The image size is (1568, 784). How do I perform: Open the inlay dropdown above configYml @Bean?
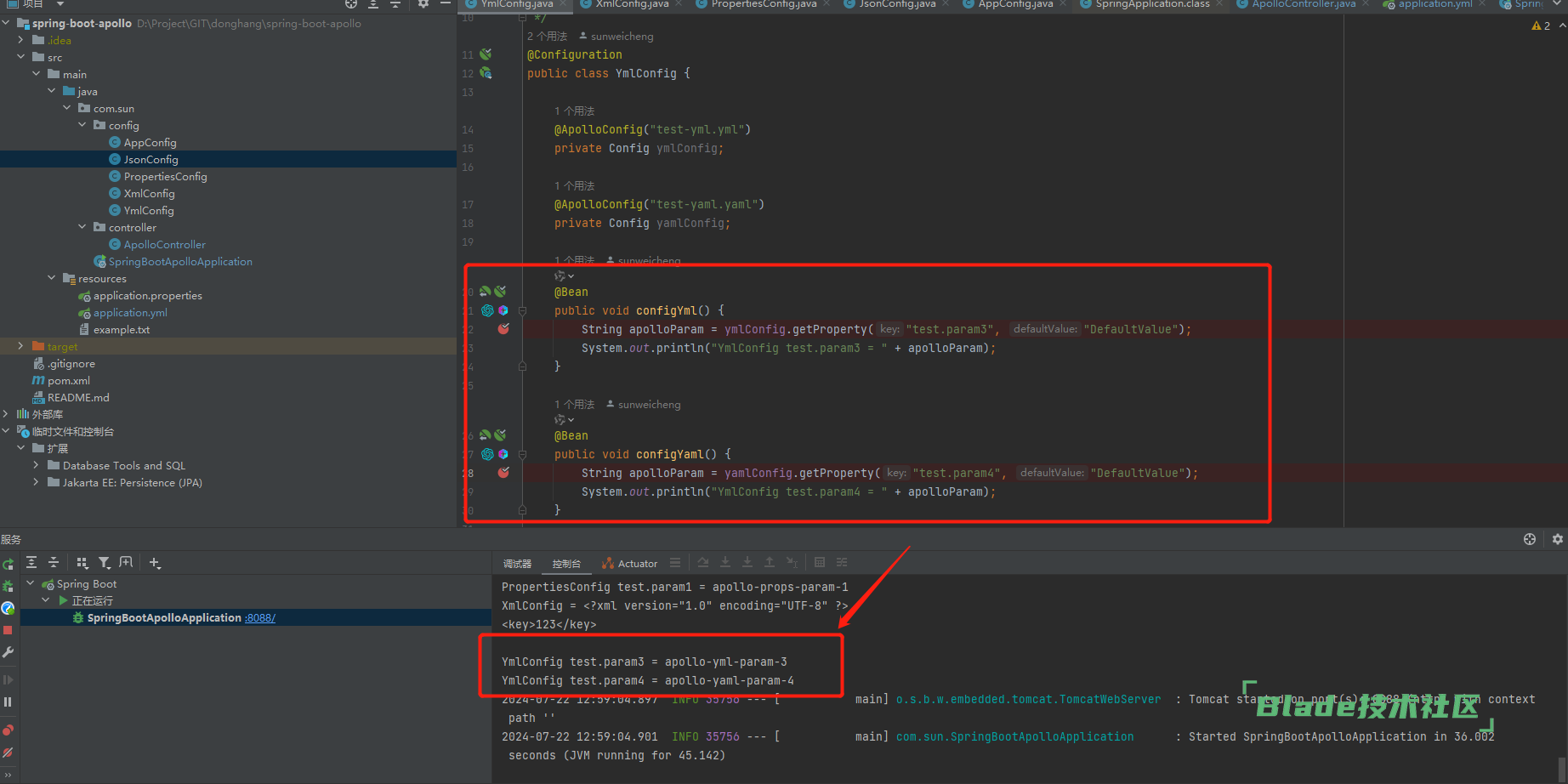pos(565,276)
